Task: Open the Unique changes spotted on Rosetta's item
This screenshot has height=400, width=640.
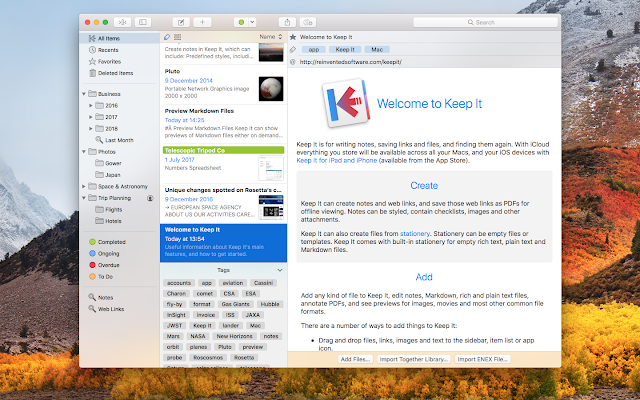Action: pyautogui.click(x=223, y=203)
